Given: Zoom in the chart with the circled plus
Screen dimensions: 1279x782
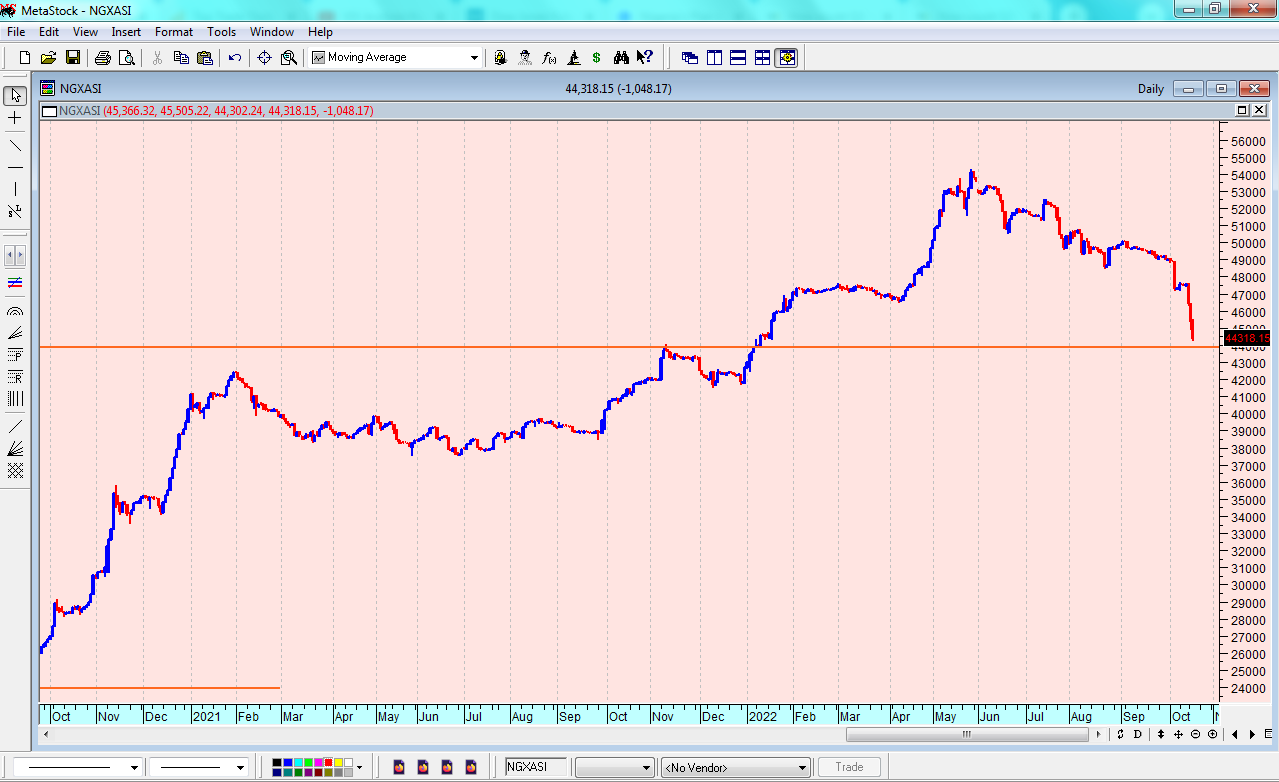Looking at the screenshot, I should click(x=1212, y=734).
